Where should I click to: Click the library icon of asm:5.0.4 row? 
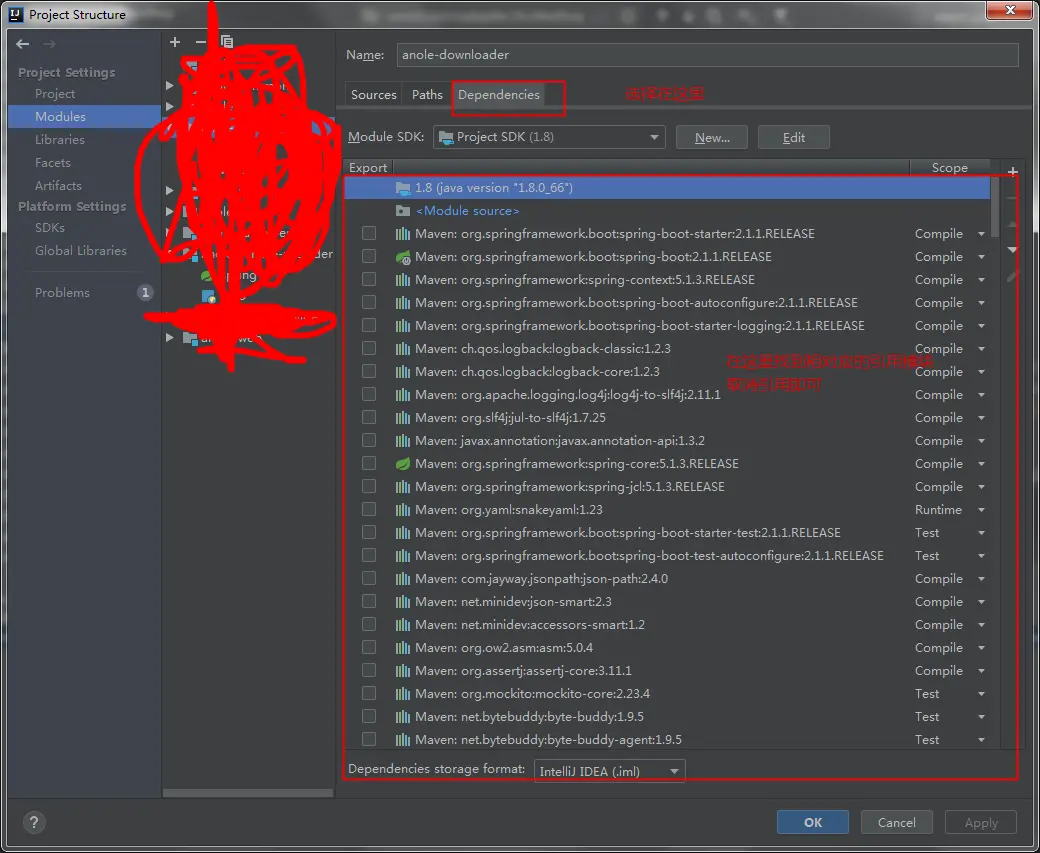(403, 647)
